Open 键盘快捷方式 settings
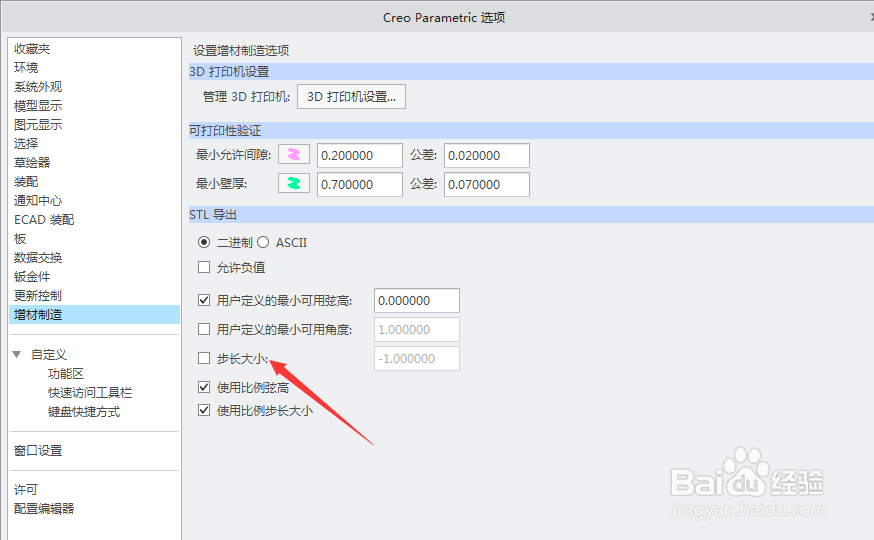Viewport: 874px width, 540px height. 84,412
